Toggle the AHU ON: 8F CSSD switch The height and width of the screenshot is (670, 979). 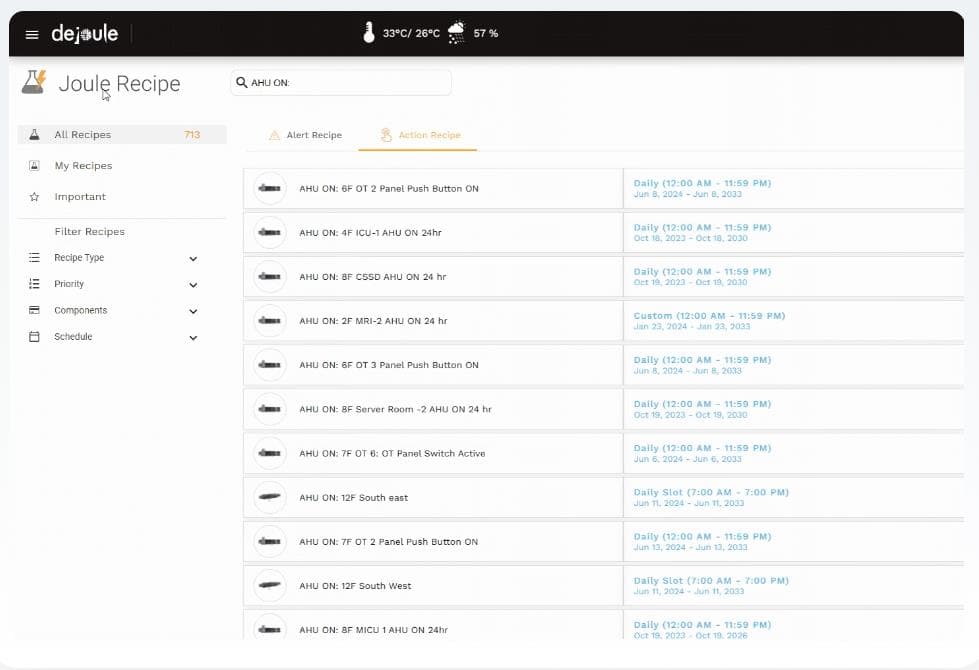(269, 276)
